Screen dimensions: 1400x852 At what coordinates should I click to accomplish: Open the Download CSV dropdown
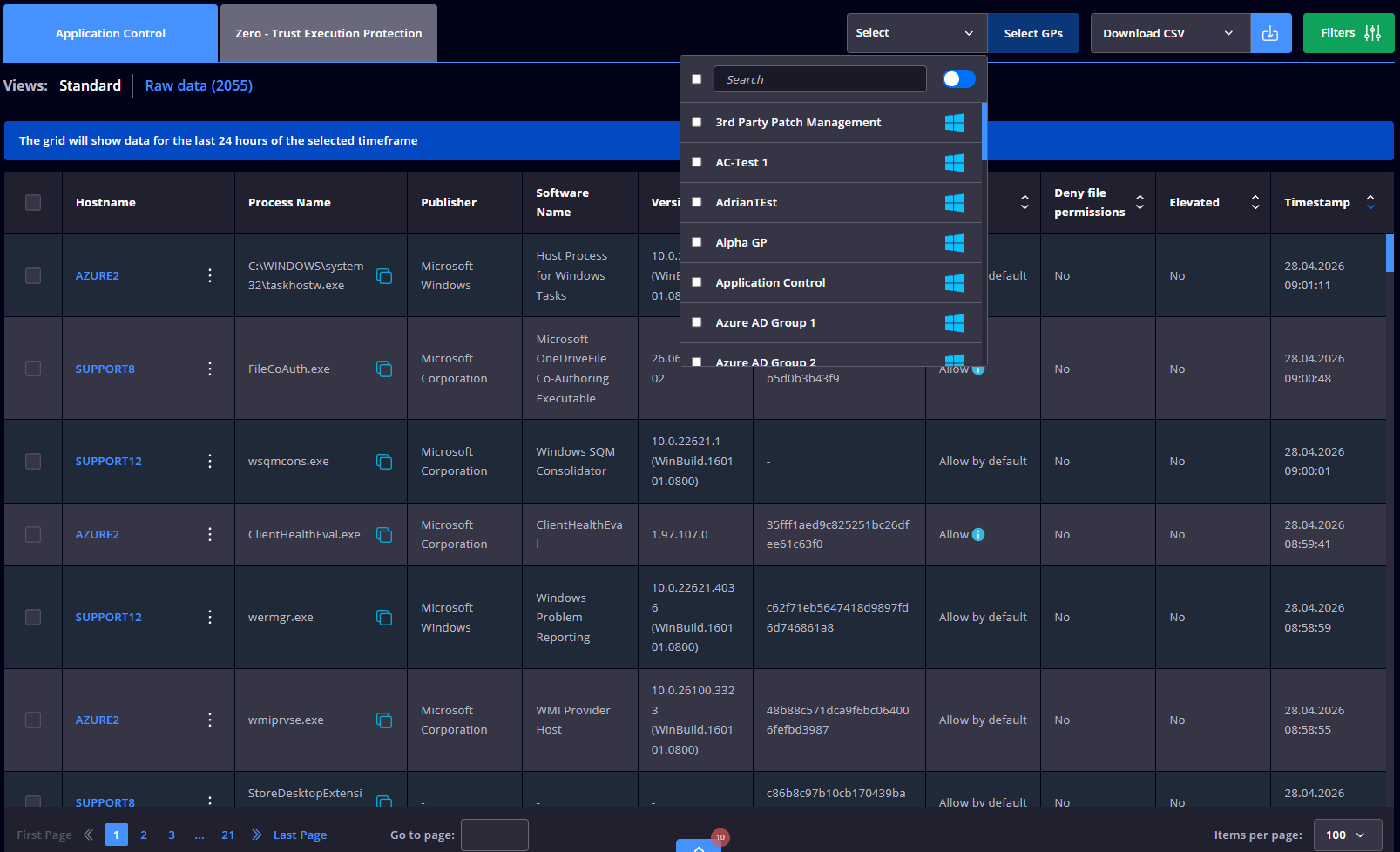1170,33
